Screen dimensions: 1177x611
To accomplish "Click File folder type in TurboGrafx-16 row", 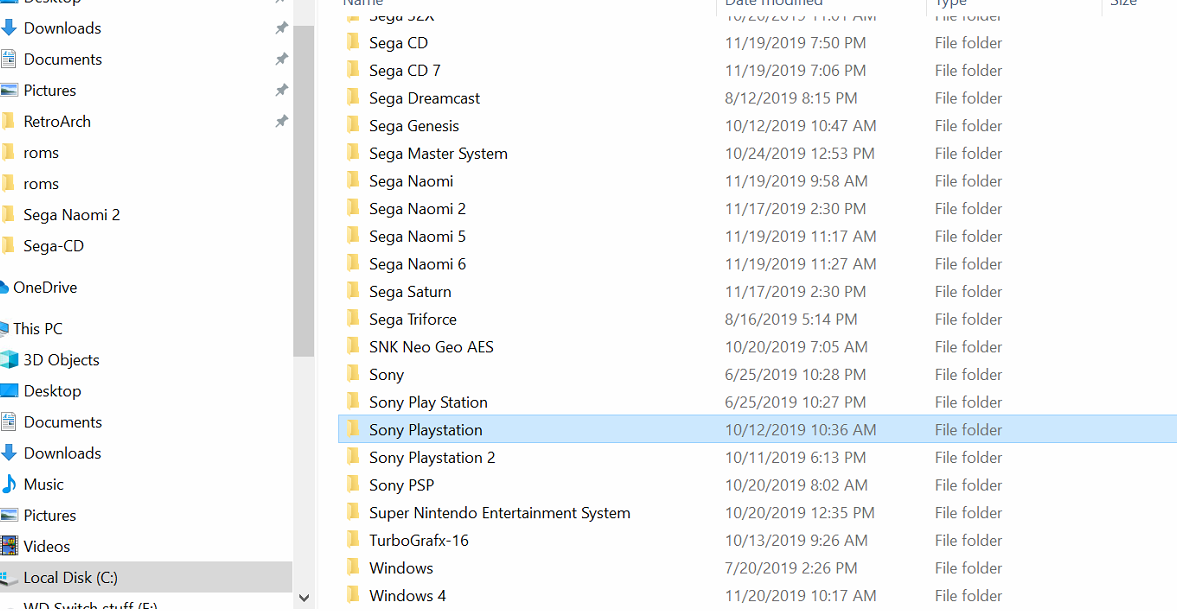I will [968, 540].
